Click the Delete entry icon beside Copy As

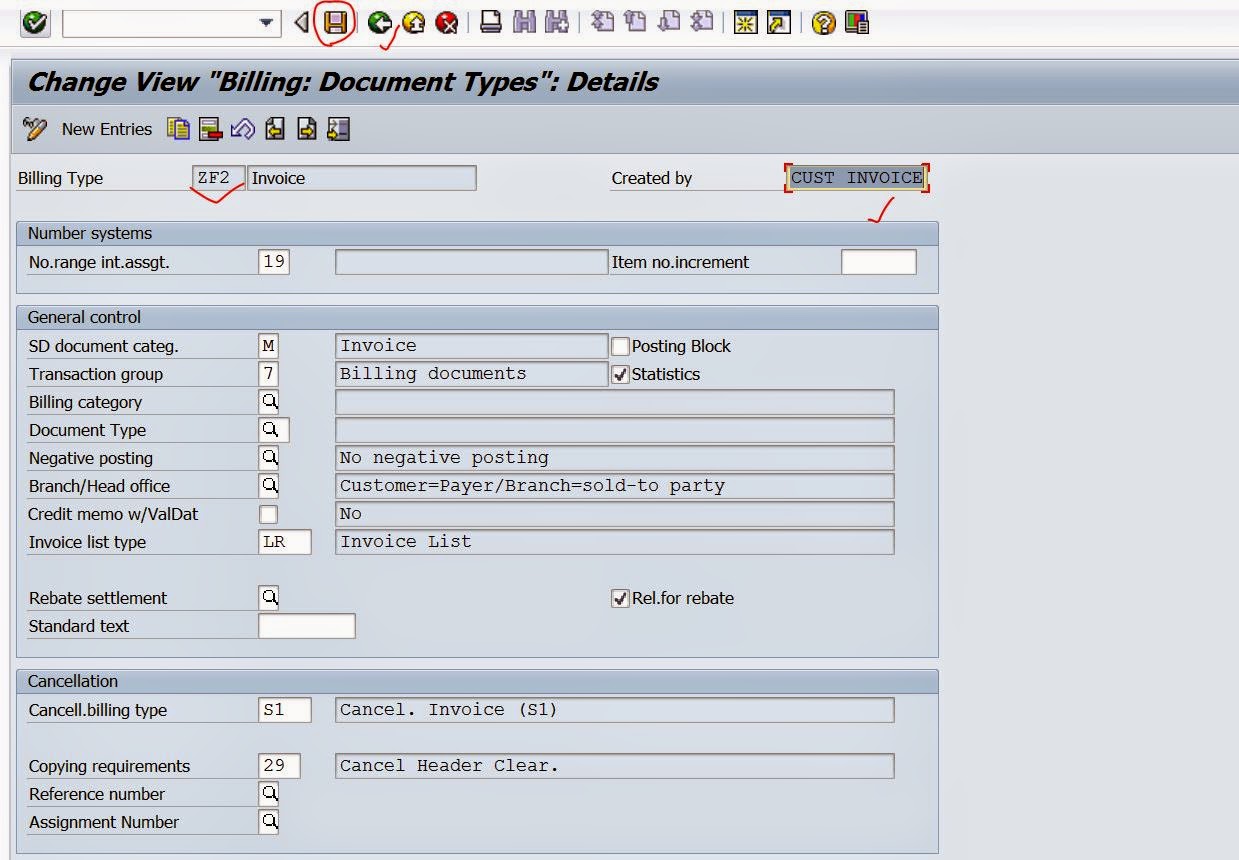[x=210, y=129]
